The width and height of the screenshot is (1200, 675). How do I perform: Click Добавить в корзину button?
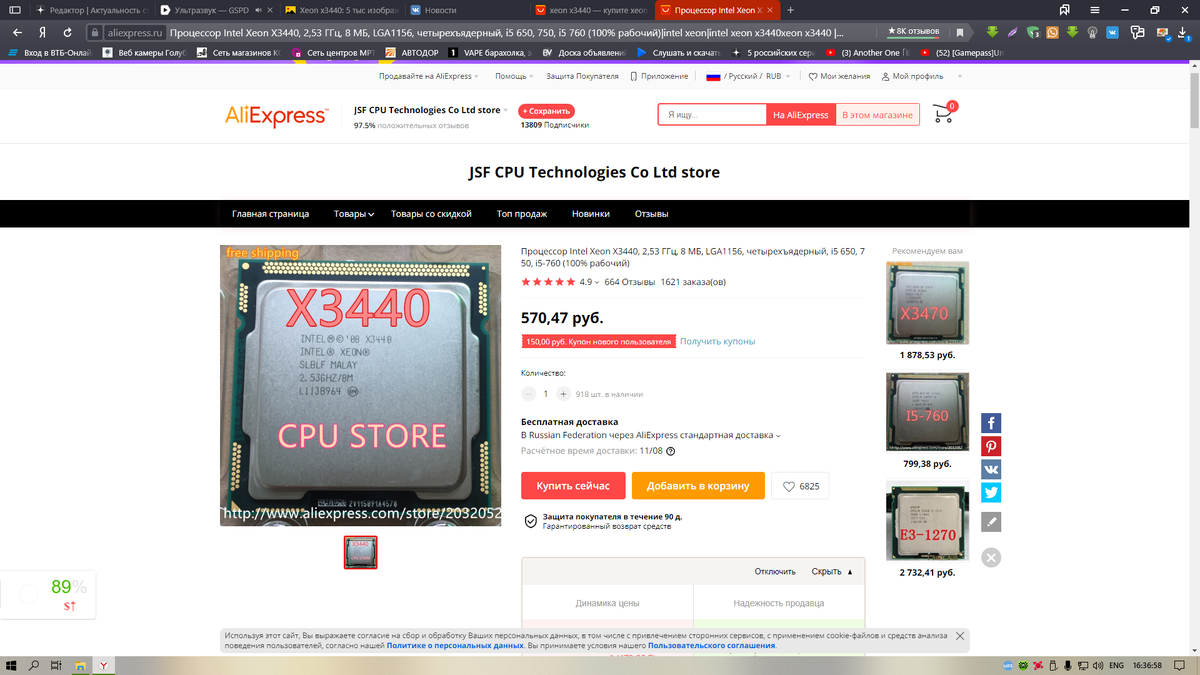(698, 486)
